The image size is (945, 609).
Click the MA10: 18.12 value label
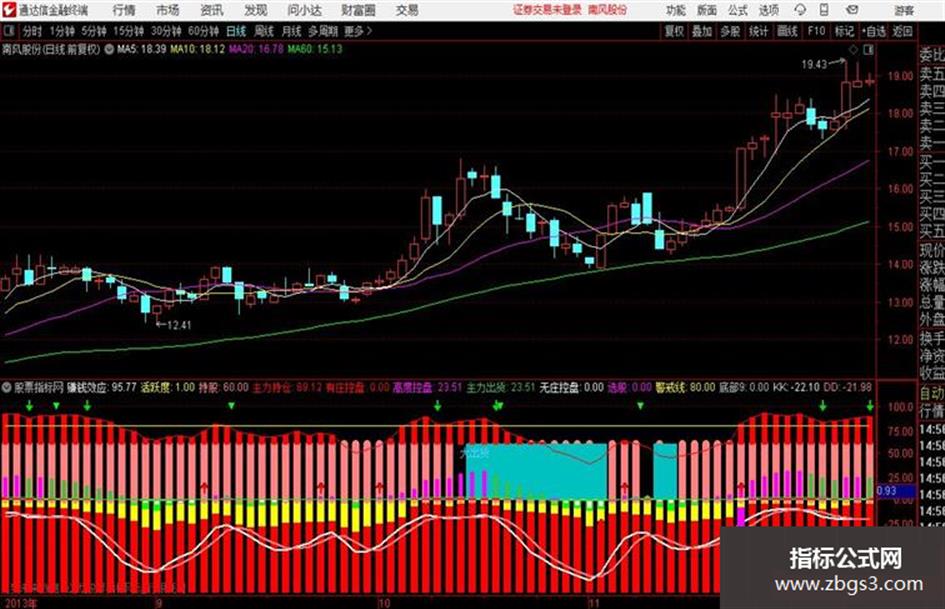click(x=198, y=49)
